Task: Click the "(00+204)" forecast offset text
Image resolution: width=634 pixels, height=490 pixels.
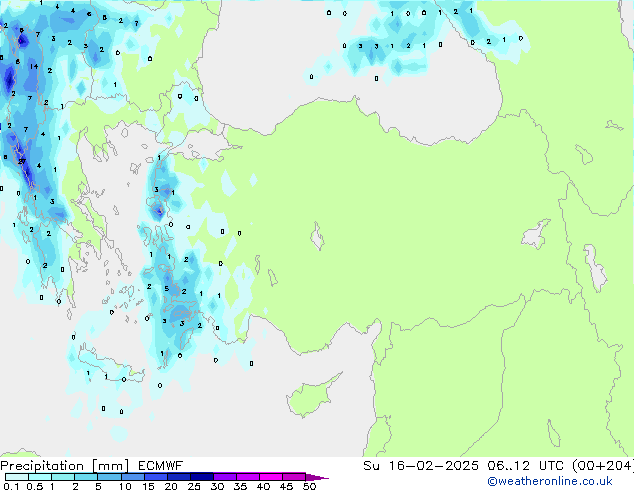Action: (x=602, y=466)
